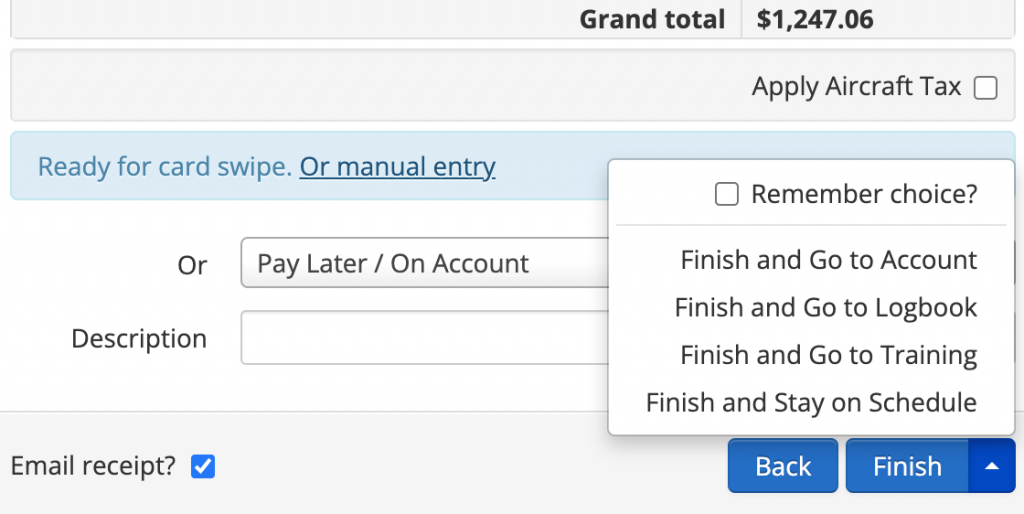Screen dimensions: 1024x514
Task: Uncheck the Email receipt checkbox
Action: [203, 466]
